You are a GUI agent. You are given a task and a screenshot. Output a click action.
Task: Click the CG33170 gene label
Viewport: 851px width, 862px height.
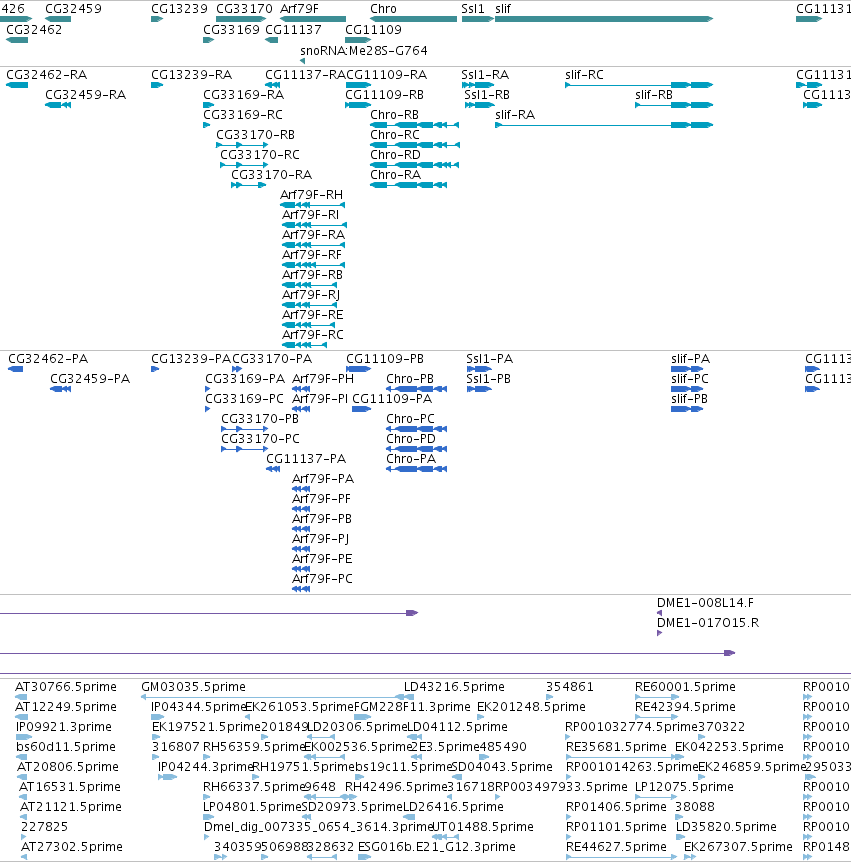click(x=244, y=9)
